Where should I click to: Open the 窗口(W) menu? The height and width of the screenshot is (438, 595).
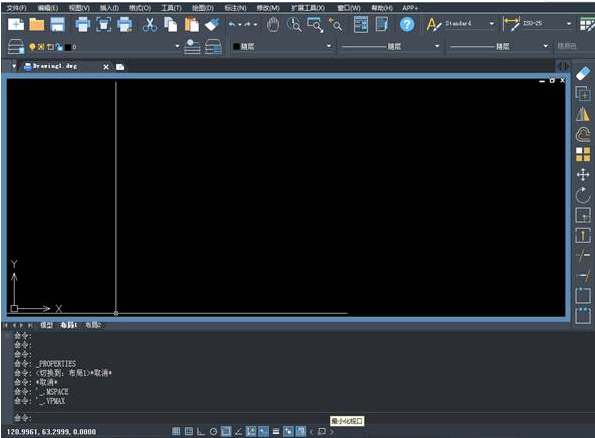point(349,8)
